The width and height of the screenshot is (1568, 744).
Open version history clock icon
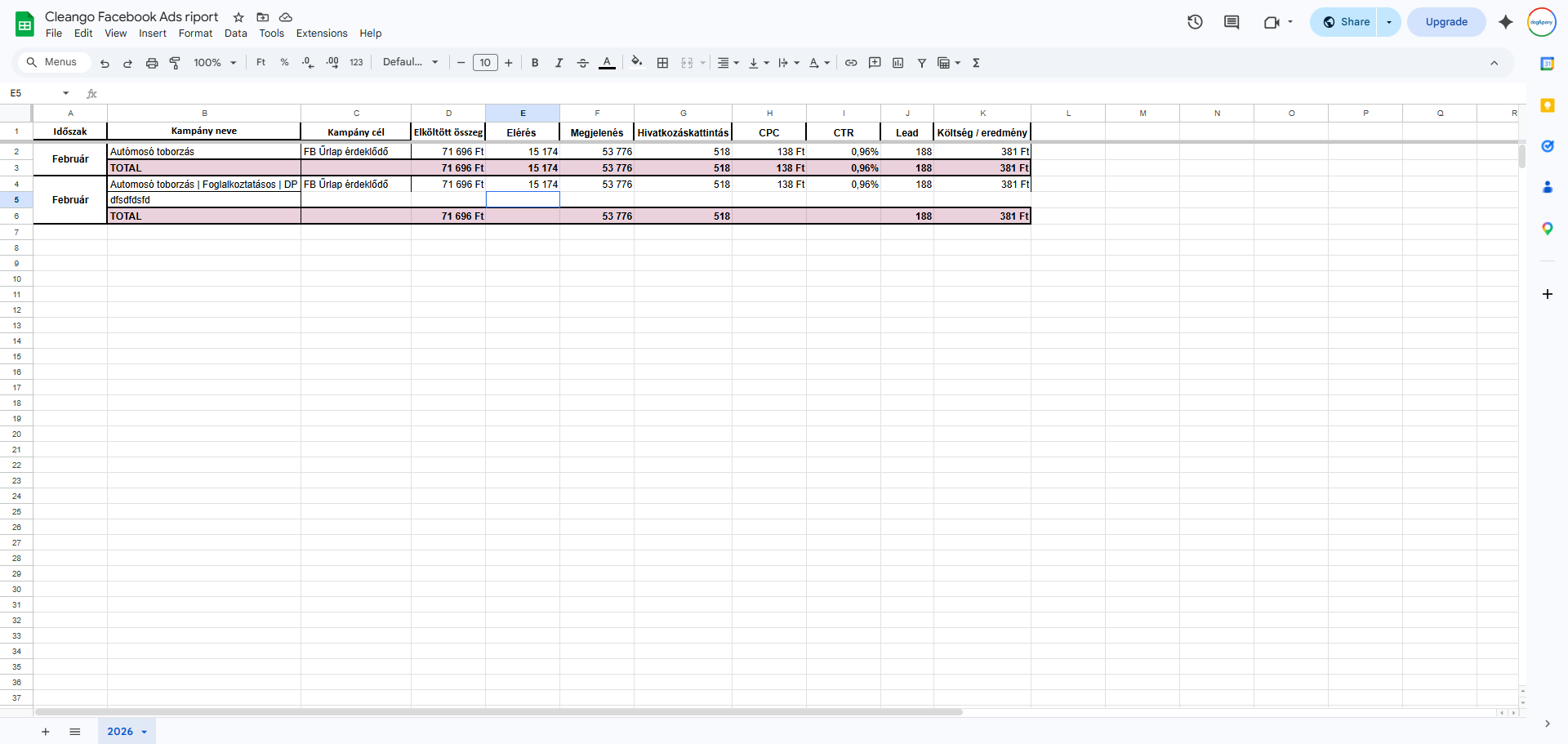point(1195,22)
